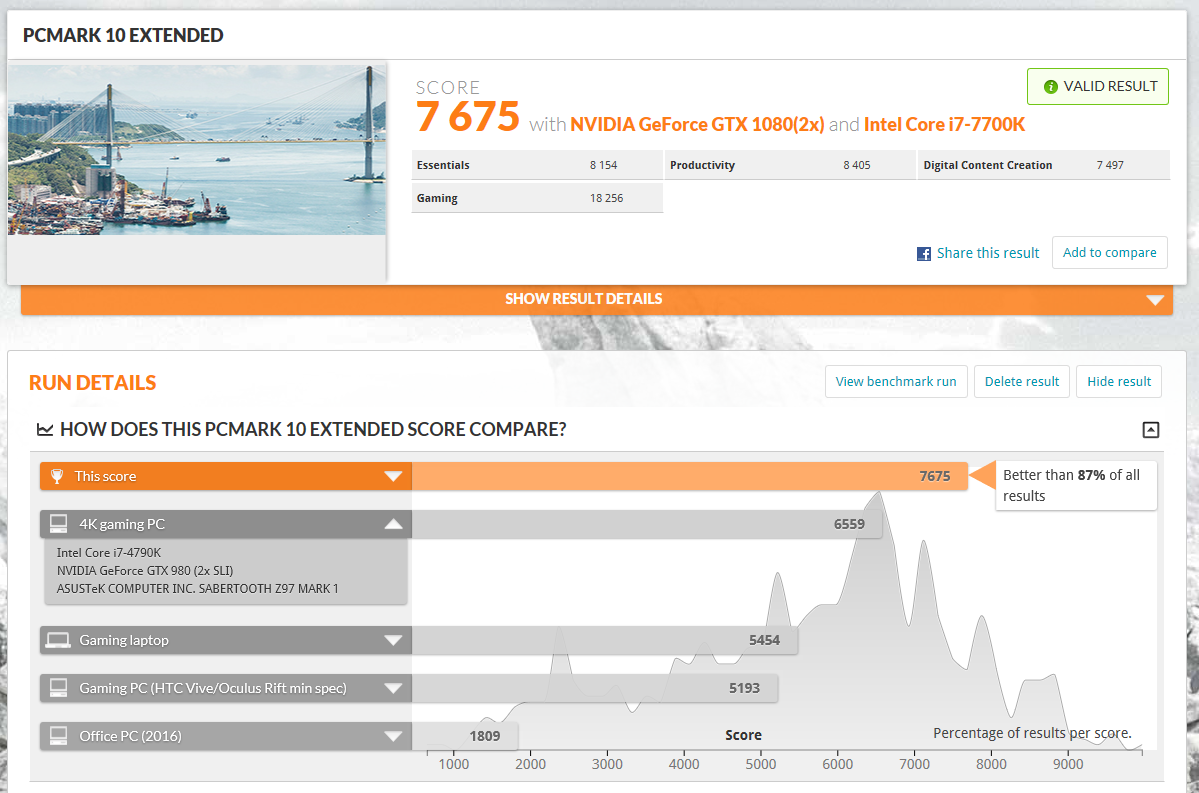
Task: Click the PCMARK 10 EXTENDED title
Action: pyautogui.click(x=123, y=35)
